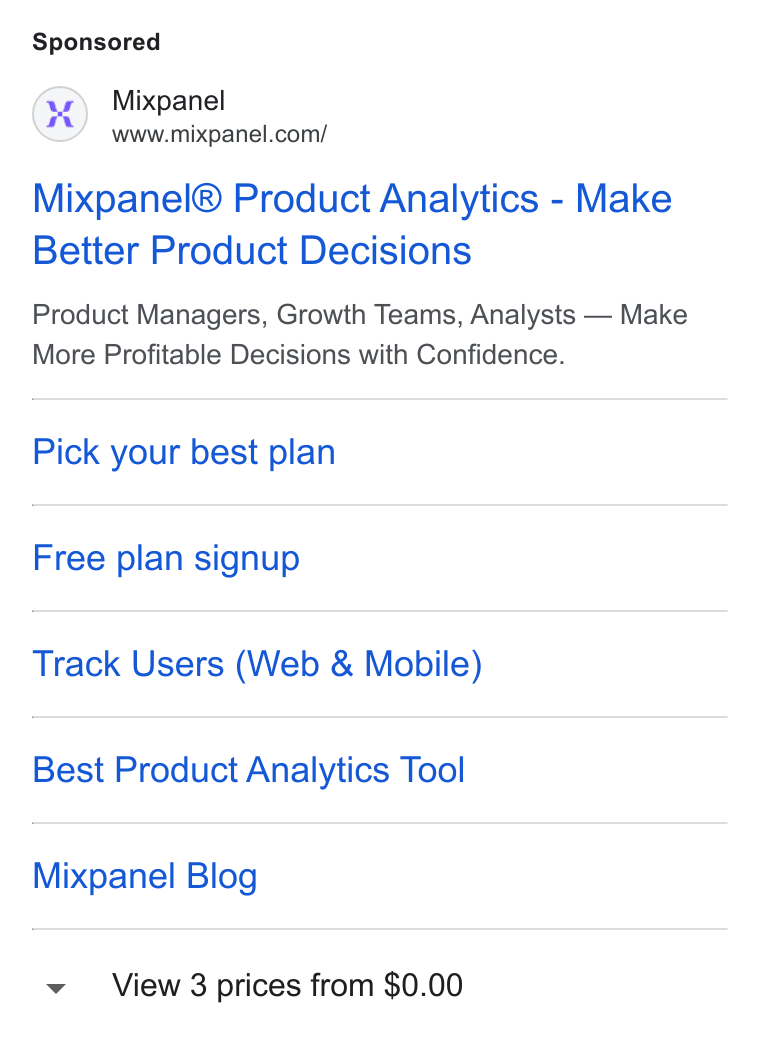The width and height of the screenshot is (760, 1046).
Task: Click 'Better Product Decisions' headline second line
Action: 252,251
